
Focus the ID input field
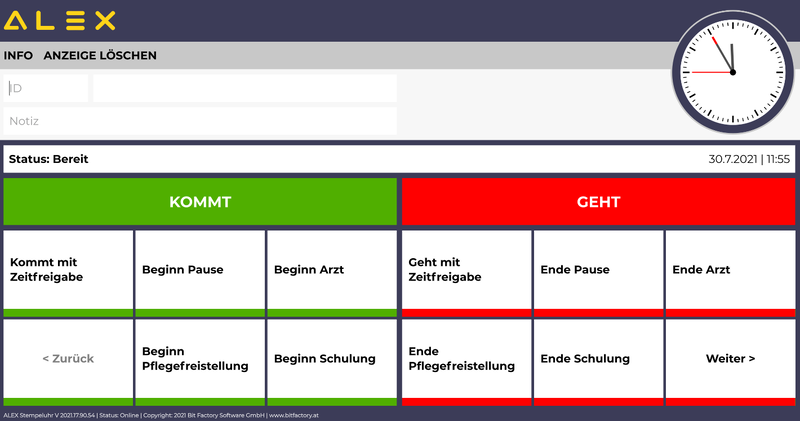(x=46, y=88)
